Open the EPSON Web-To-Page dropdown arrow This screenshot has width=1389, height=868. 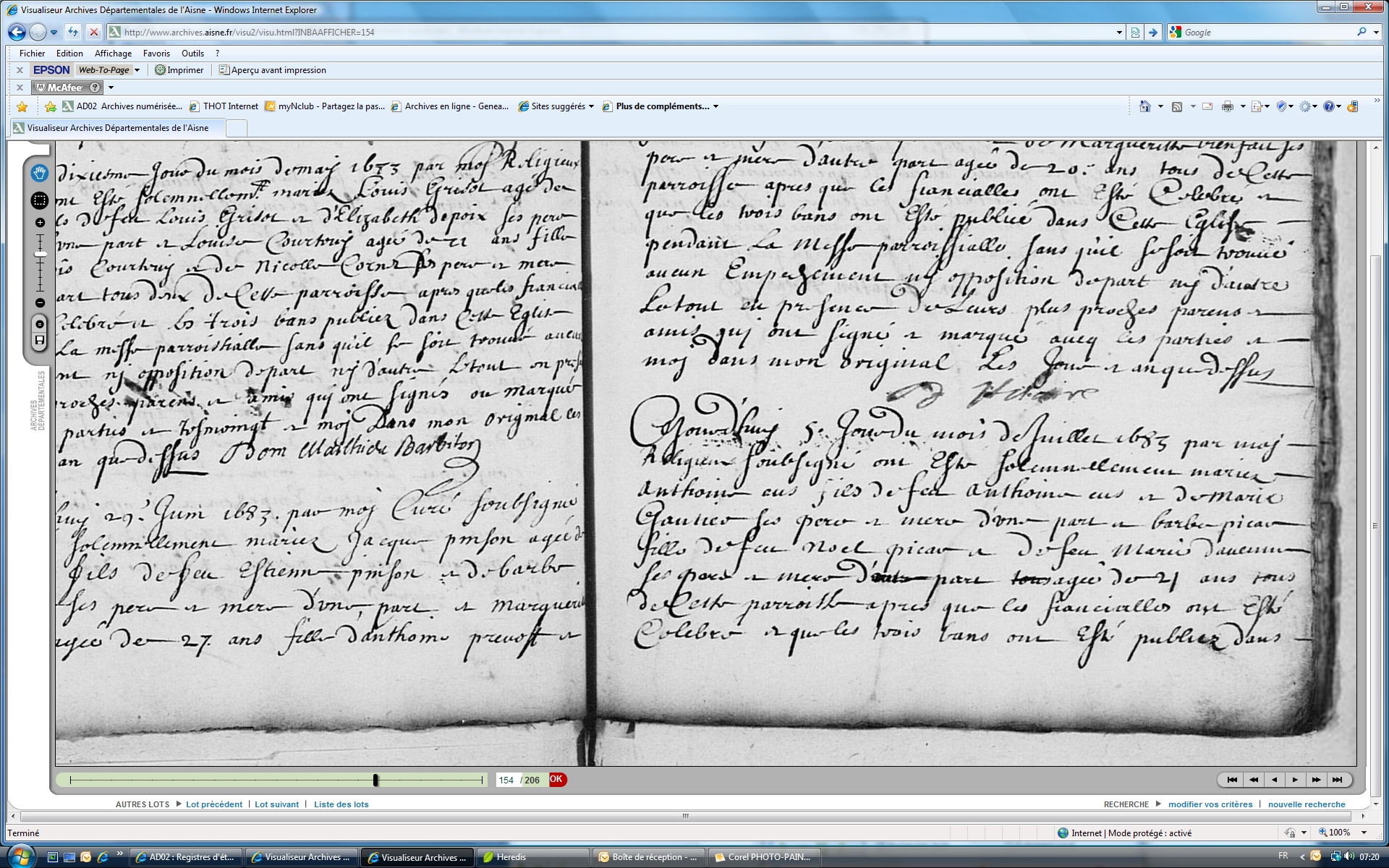tap(137, 70)
